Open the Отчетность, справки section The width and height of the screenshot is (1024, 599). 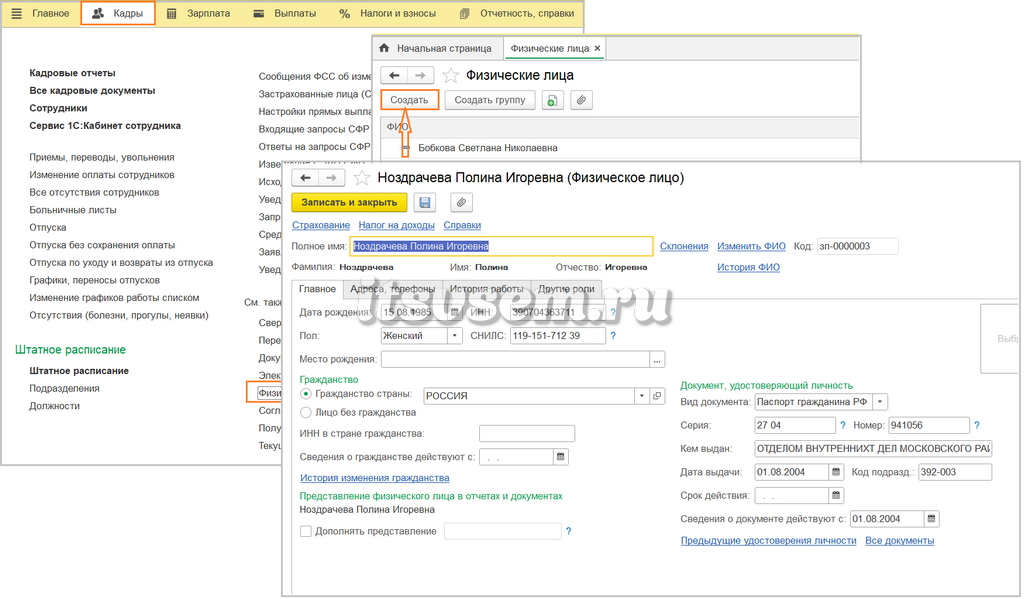tap(517, 13)
